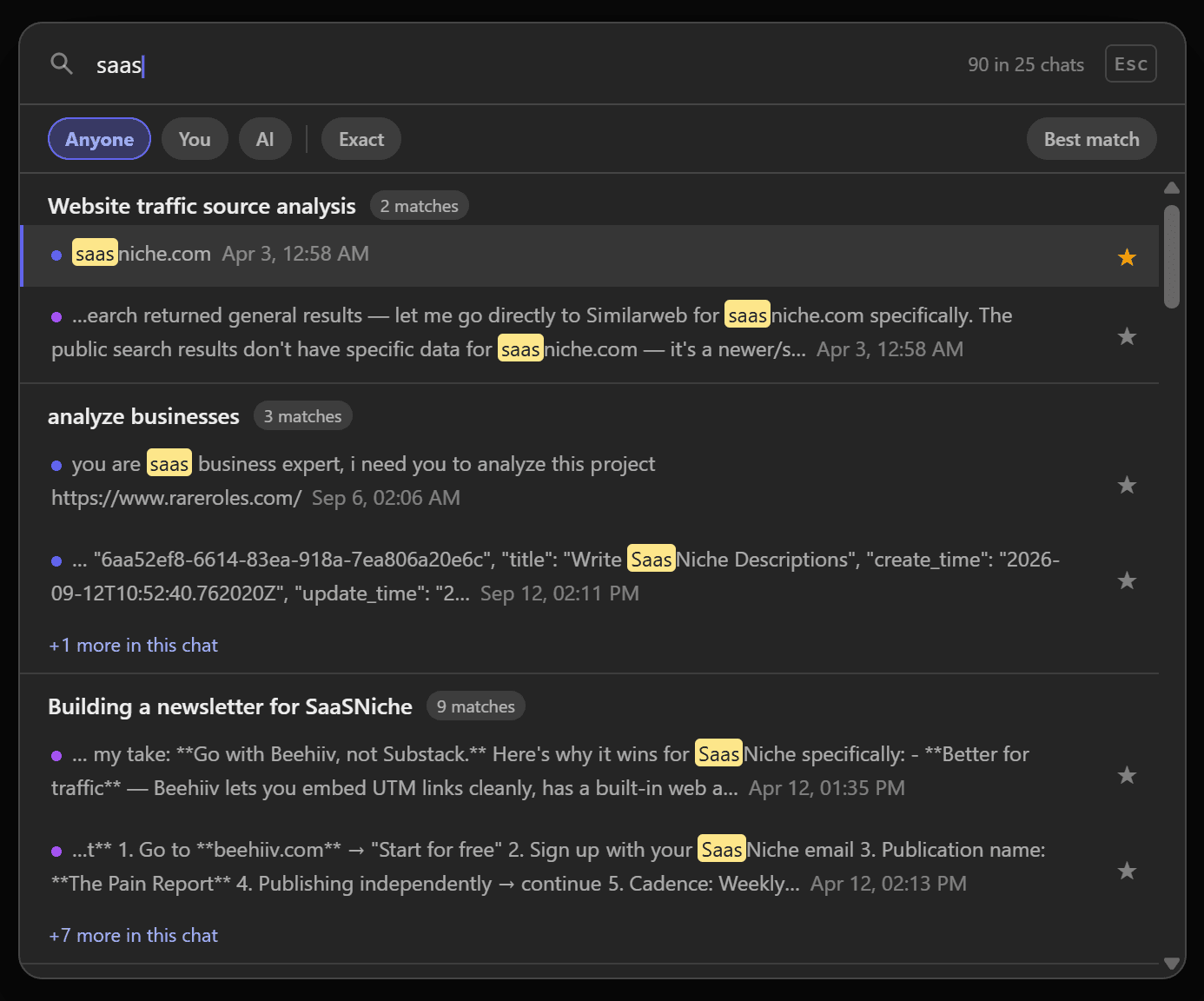This screenshot has height=1001, width=1204.
Task: Click the scrollbar down arrow
Action: tap(1172, 963)
